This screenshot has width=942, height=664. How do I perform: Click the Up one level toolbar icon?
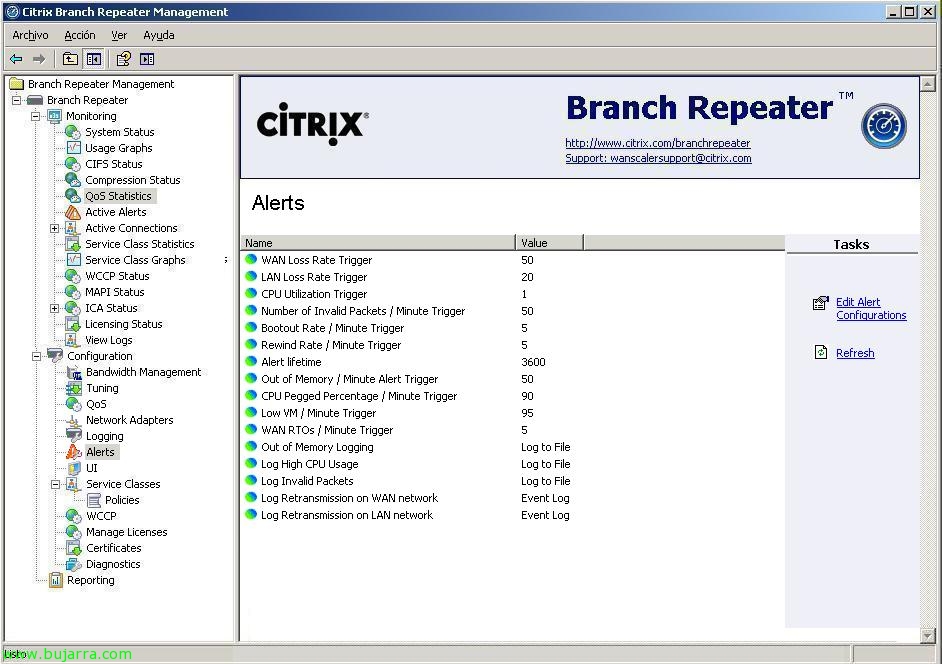pos(70,59)
